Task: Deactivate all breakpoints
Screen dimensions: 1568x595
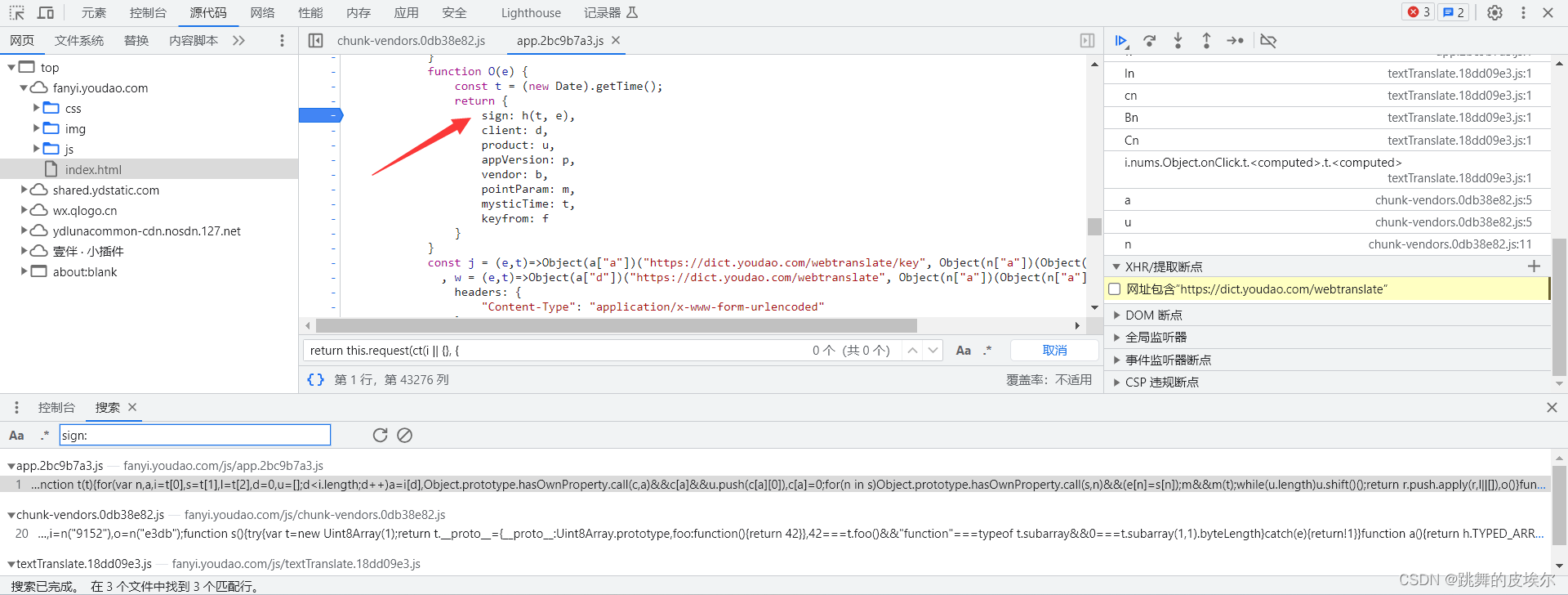Action: tap(1268, 41)
